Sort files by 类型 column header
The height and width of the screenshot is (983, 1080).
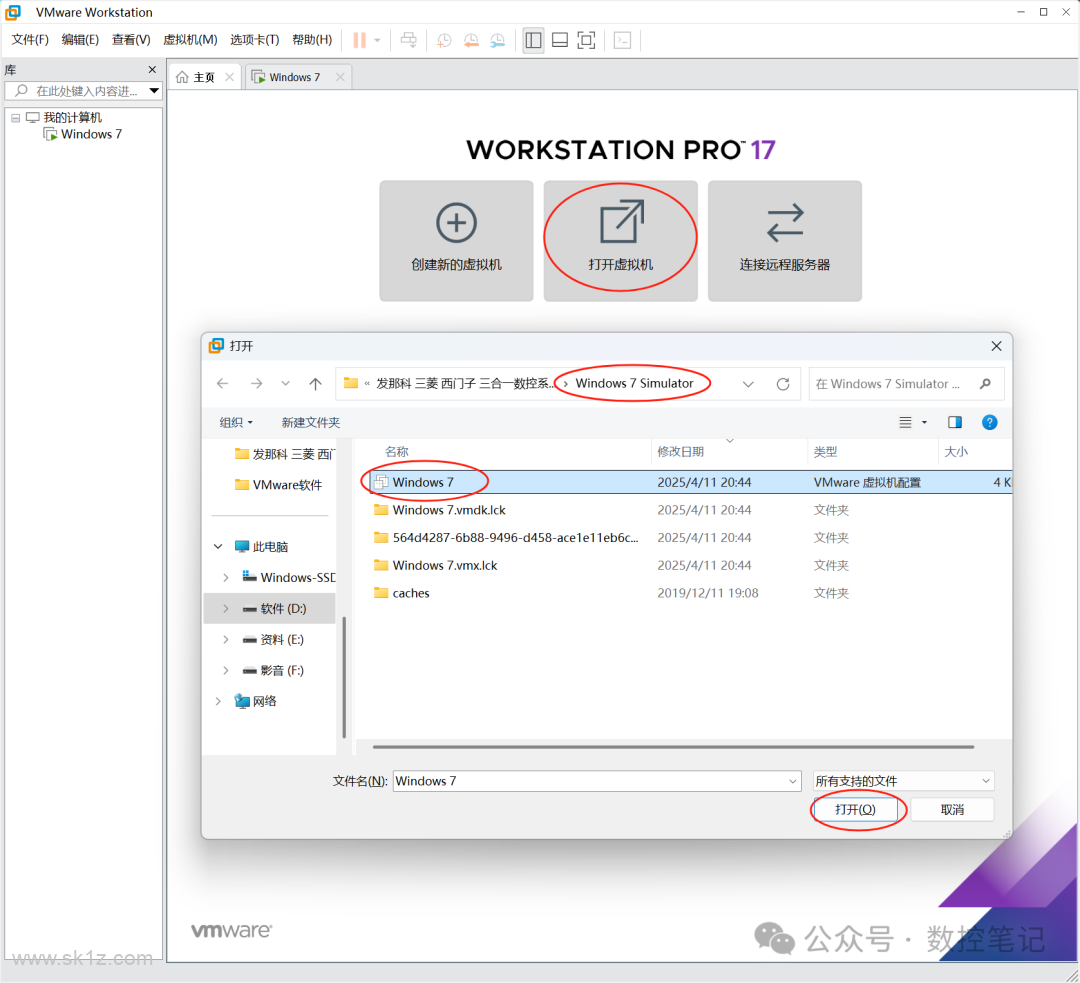tap(825, 452)
